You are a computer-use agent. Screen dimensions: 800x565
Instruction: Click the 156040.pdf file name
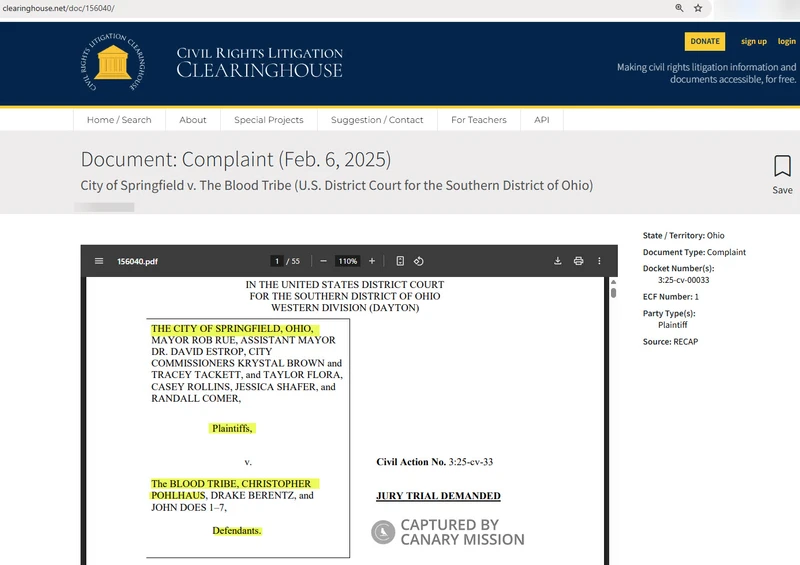(137, 261)
